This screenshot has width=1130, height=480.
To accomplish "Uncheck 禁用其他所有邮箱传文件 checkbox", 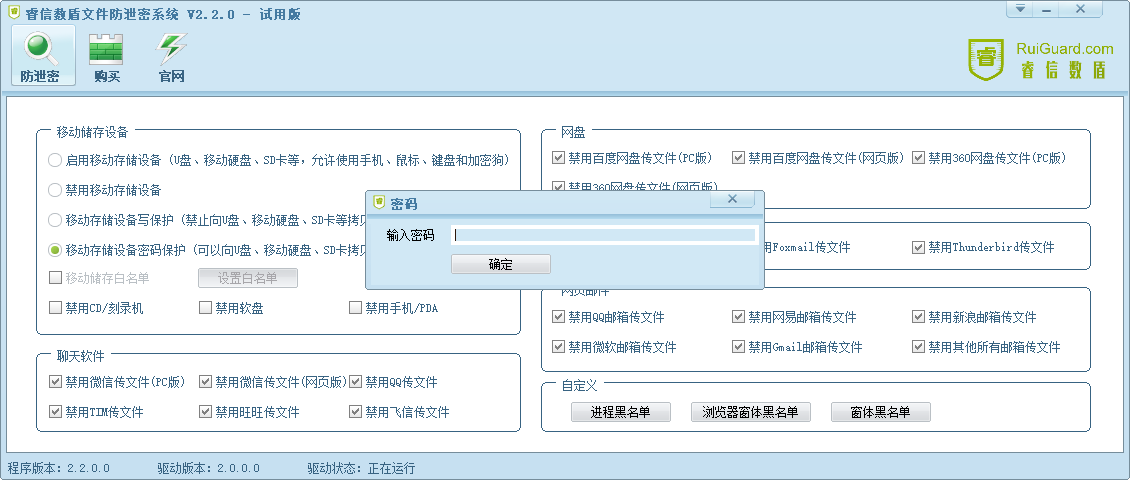I will coord(919,347).
